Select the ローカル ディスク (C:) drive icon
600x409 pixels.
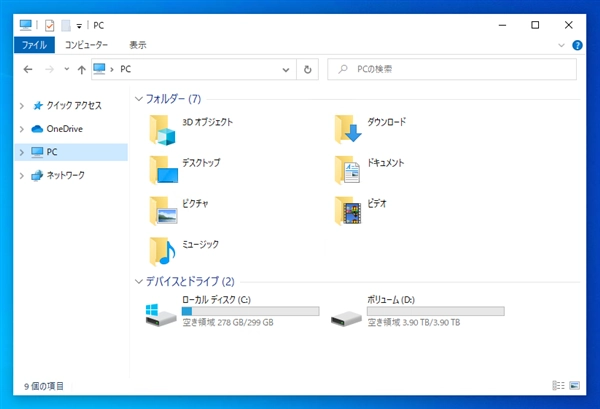161,315
